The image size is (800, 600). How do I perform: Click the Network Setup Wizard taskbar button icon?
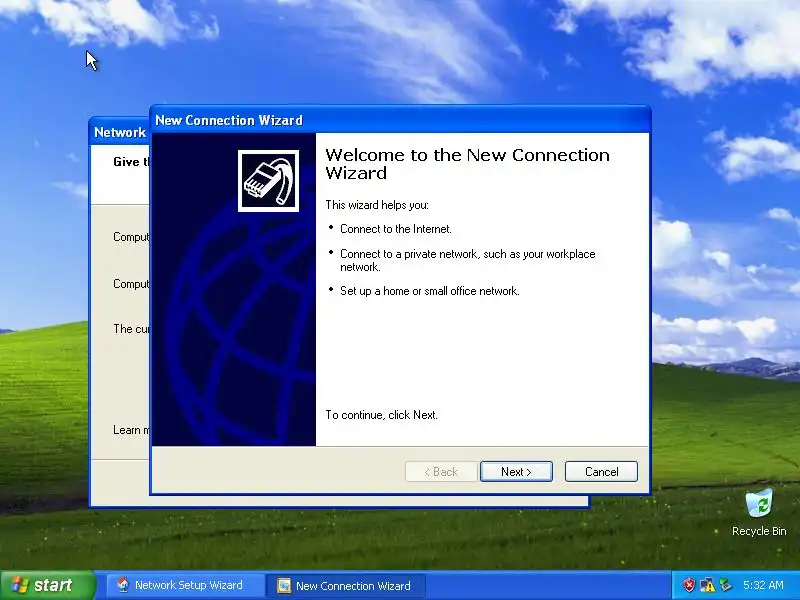pos(122,585)
